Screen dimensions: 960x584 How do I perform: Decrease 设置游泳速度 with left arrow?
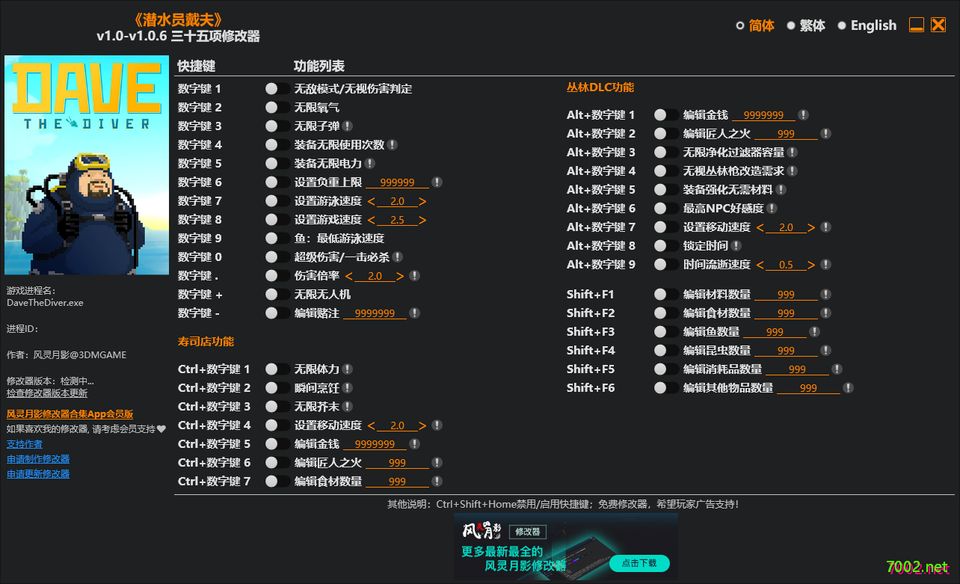(x=371, y=201)
